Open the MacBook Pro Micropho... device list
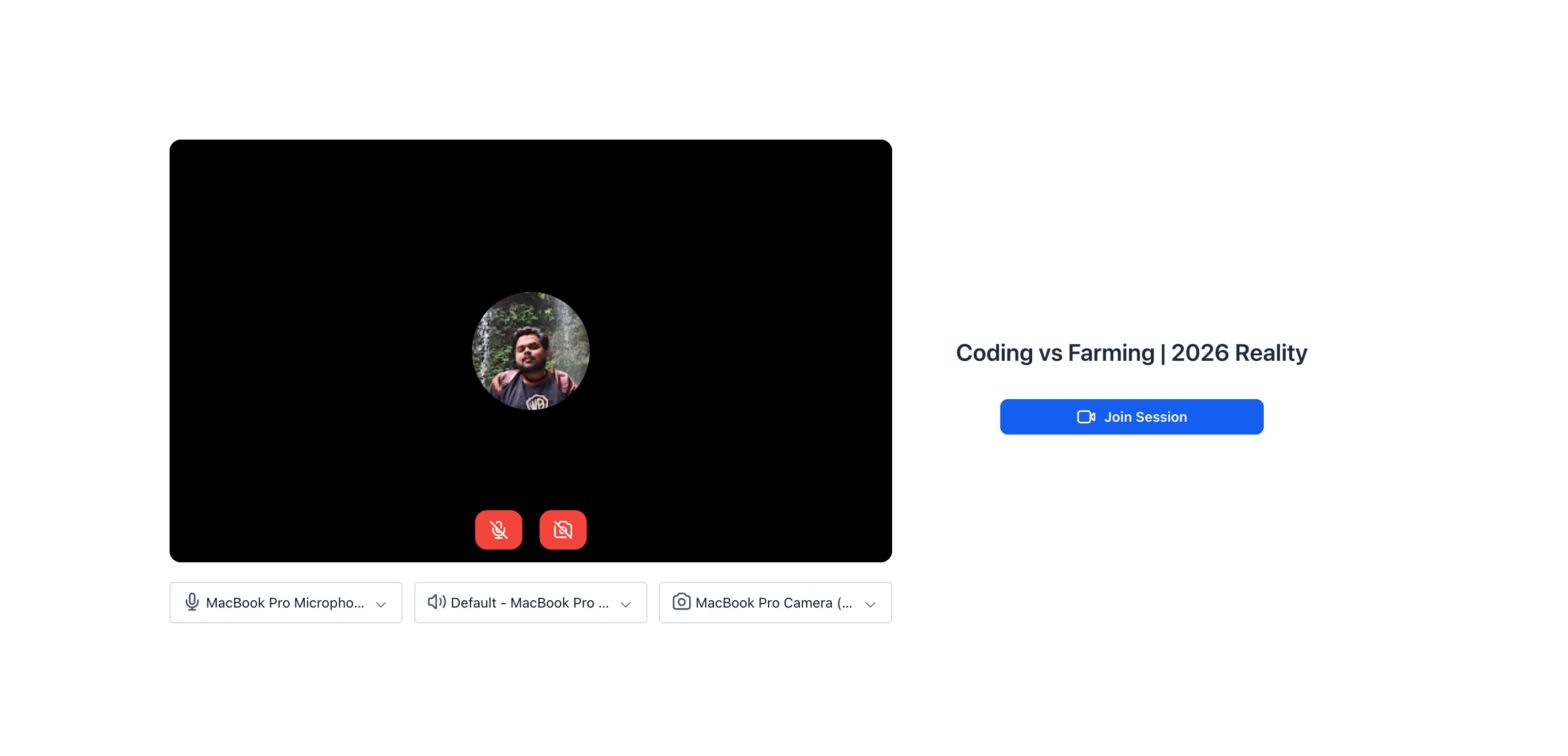Image resolution: width=1568 pixels, height=756 pixels. click(x=286, y=603)
